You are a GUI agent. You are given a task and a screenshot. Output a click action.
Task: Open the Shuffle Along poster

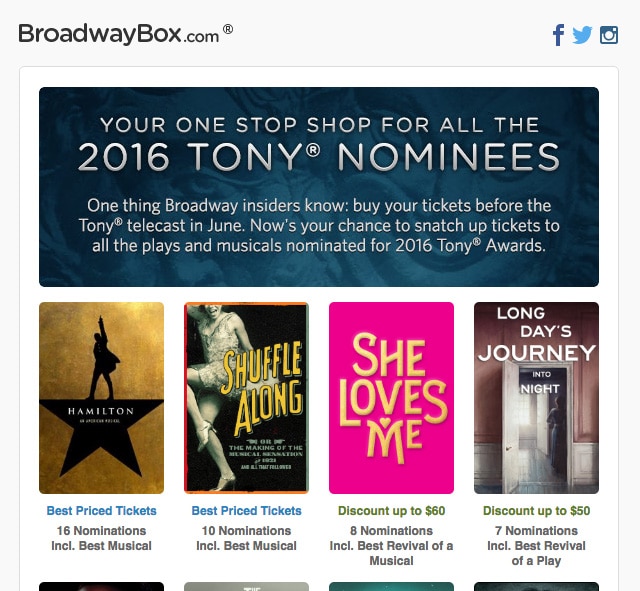click(x=247, y=398)
